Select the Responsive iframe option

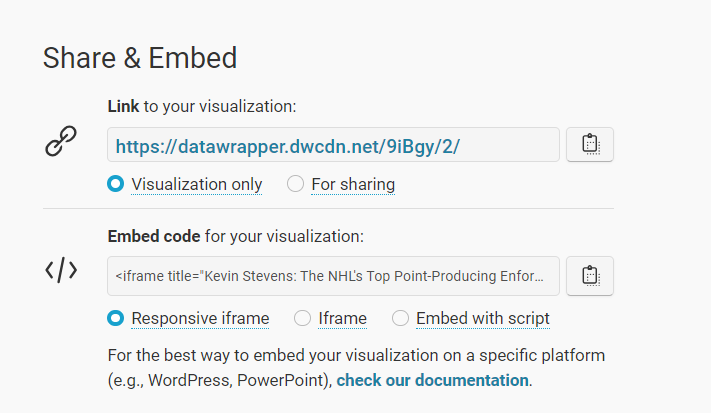point(116,319)
